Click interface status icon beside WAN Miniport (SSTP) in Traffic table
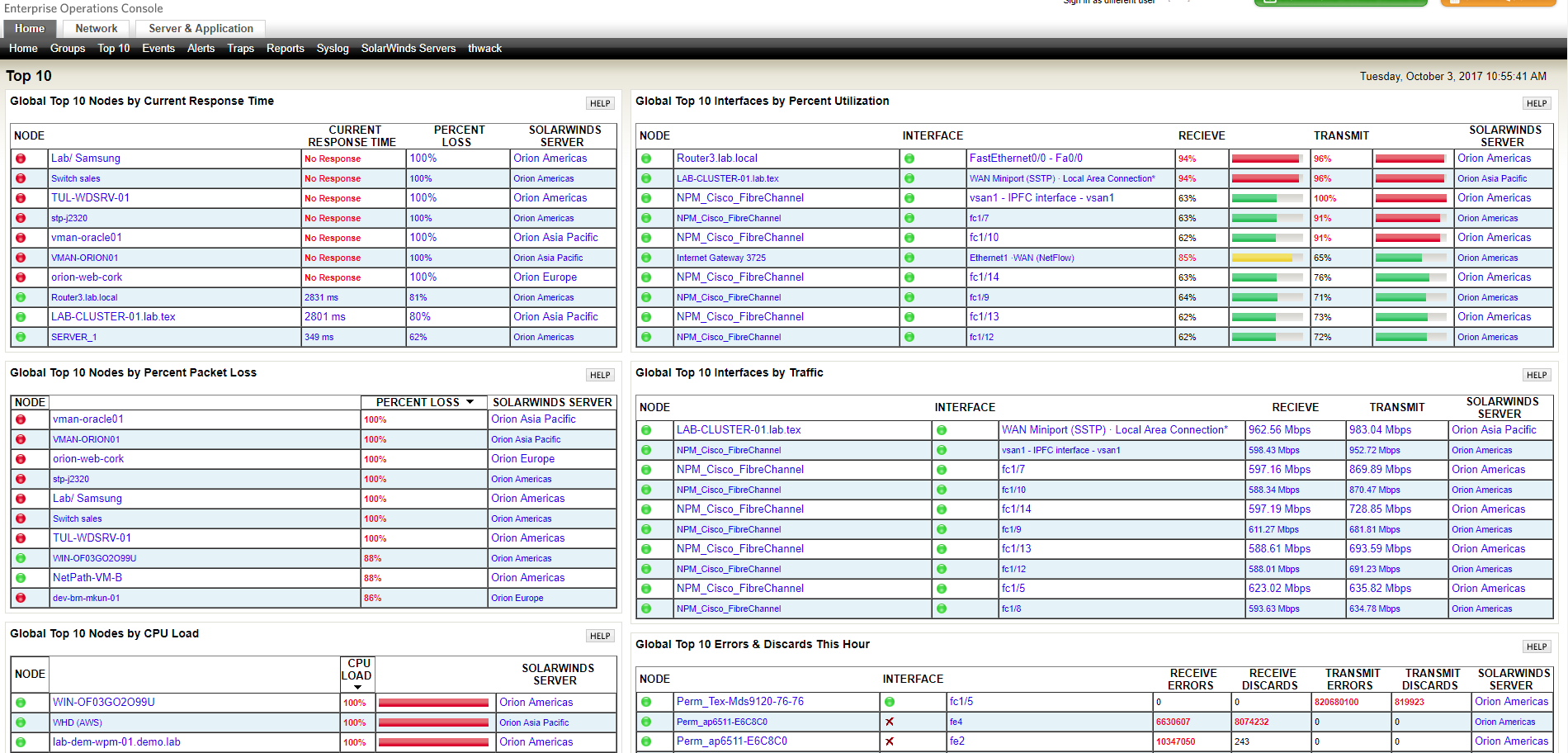The width and height of the screenshot is (1568, 753). [x=942, y=430]
